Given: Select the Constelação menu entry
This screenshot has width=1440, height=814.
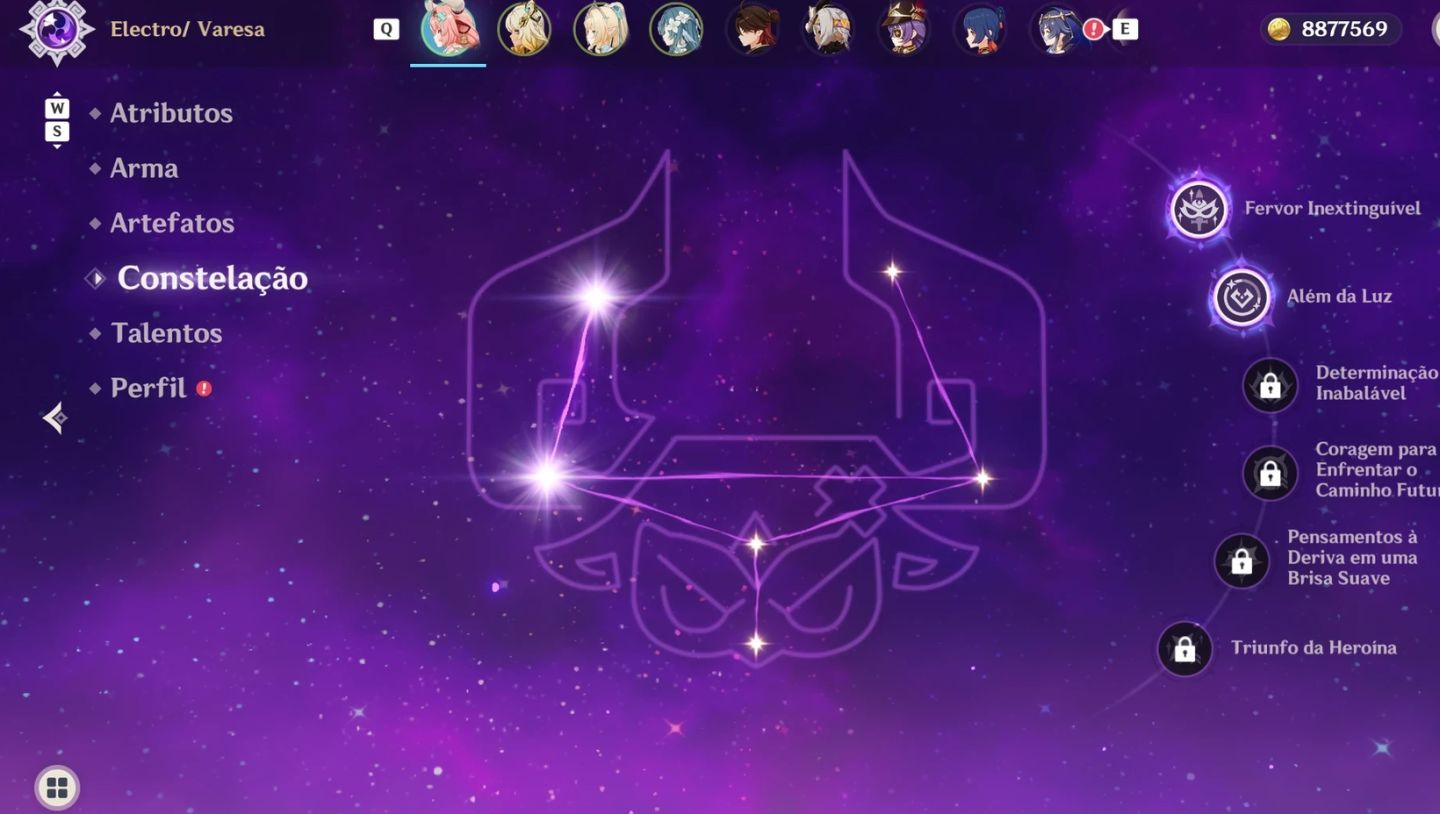Looking at the screenshot, I should 212,278.
